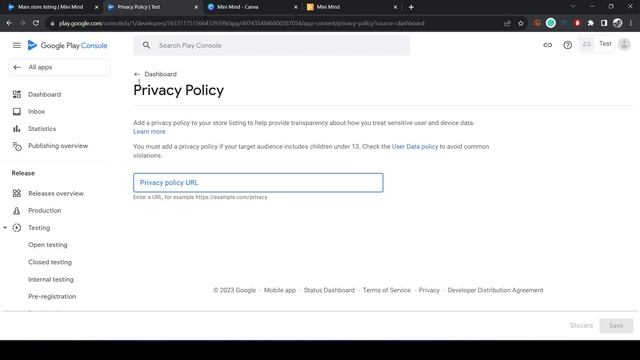Open Pre-registration page
640x360 pixels.
pos(52,296)
